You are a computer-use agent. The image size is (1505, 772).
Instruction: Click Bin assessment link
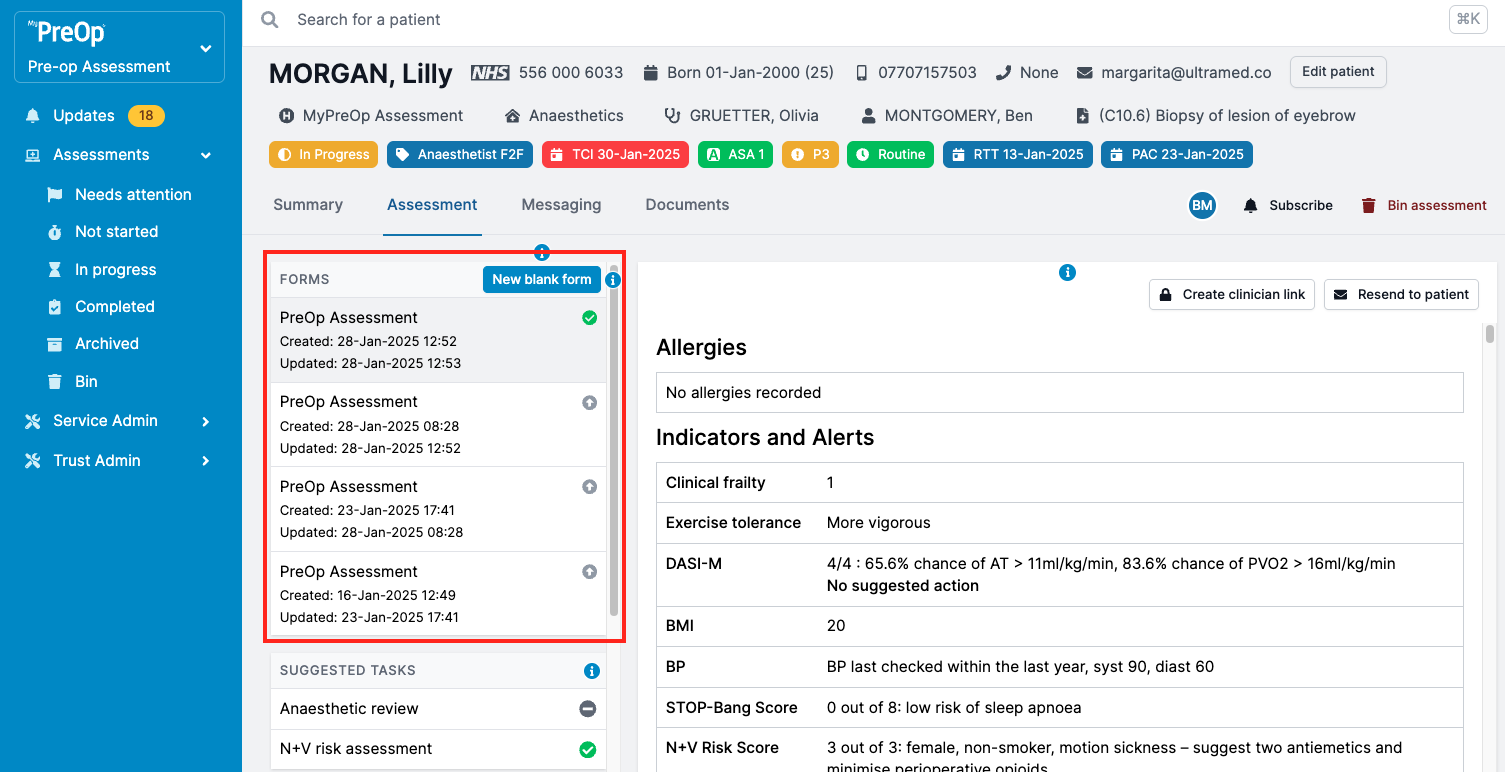point(1424,205)
